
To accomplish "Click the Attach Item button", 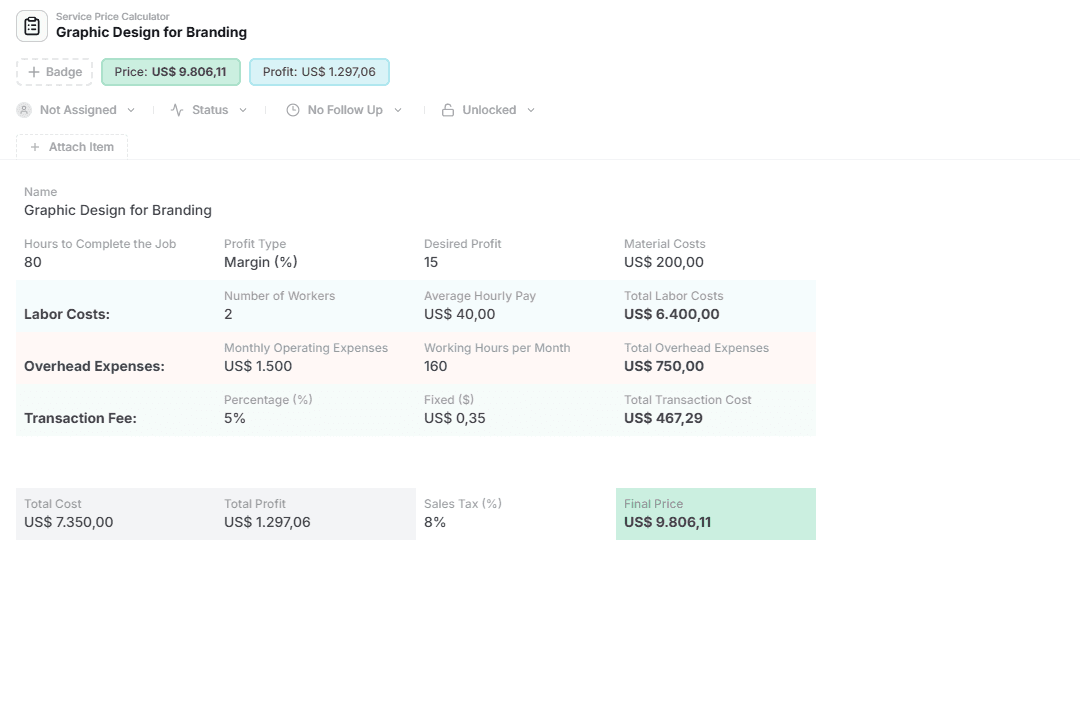I will 72,147.
